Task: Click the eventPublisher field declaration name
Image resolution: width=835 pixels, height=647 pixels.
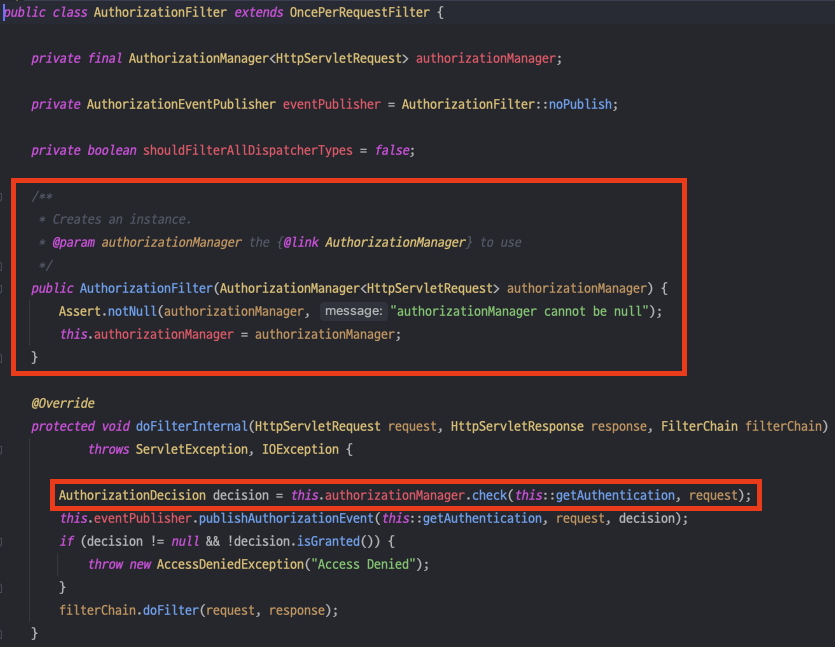Action: [332, 104]
